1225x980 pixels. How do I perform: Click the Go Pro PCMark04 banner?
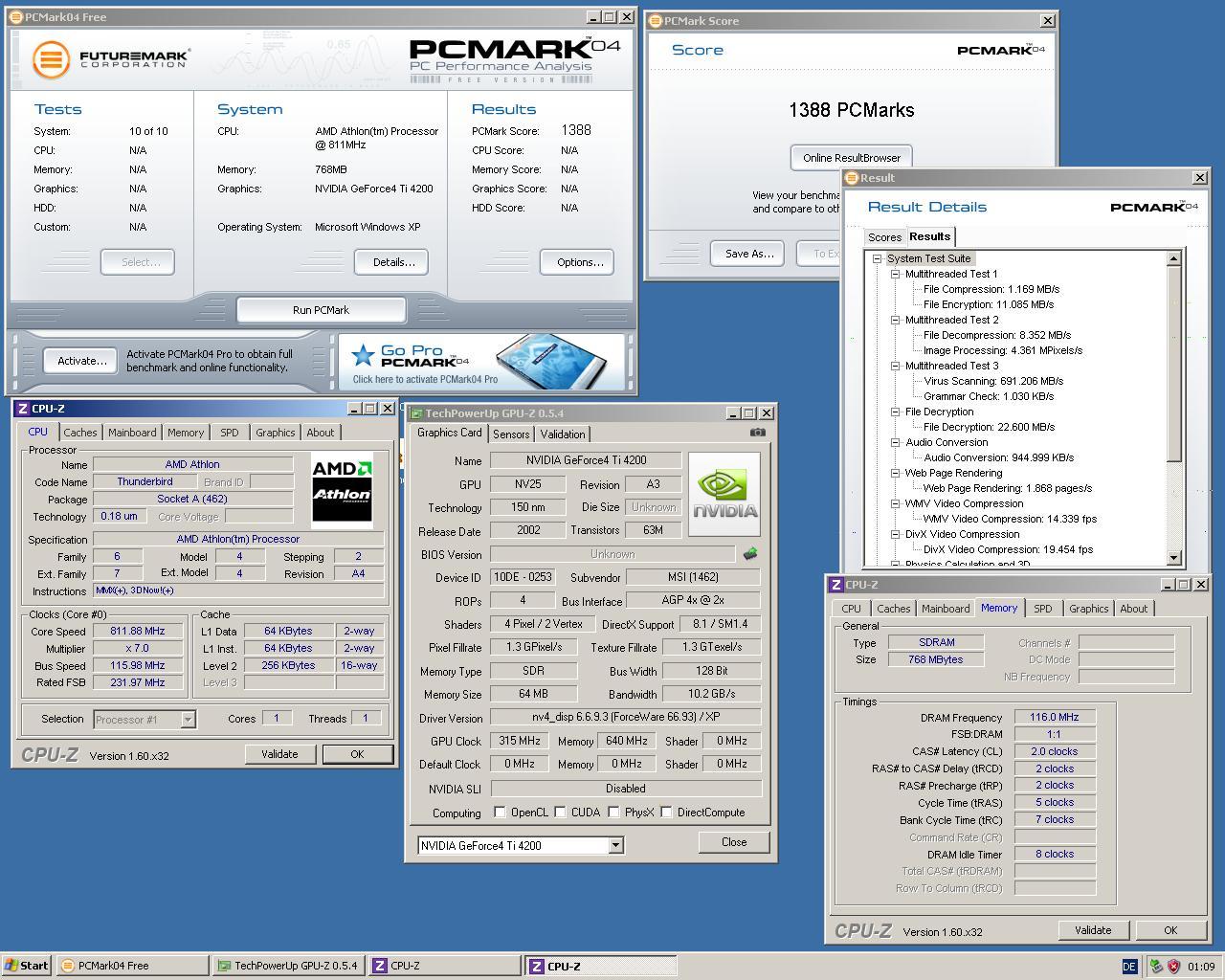click(481, 361)
